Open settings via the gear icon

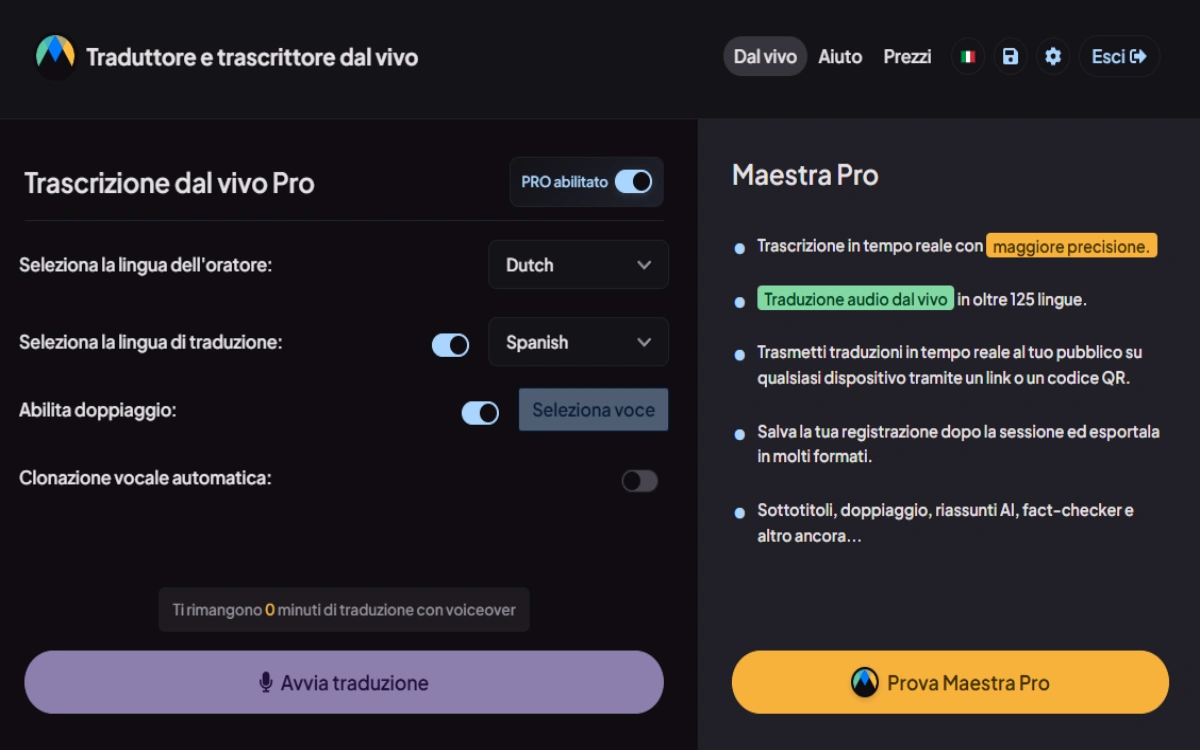coord(1053,57)
